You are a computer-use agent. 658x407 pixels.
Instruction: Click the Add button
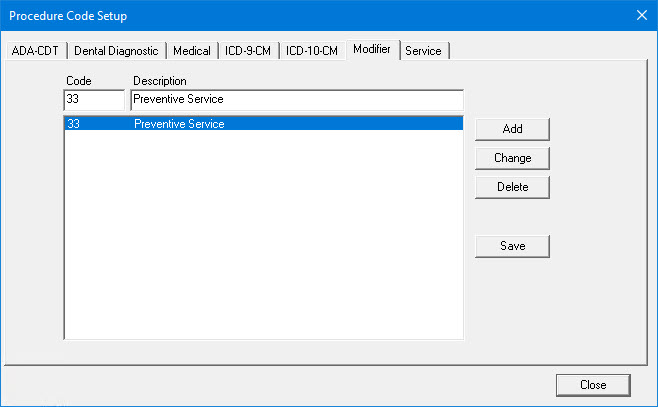coord(512,129)
